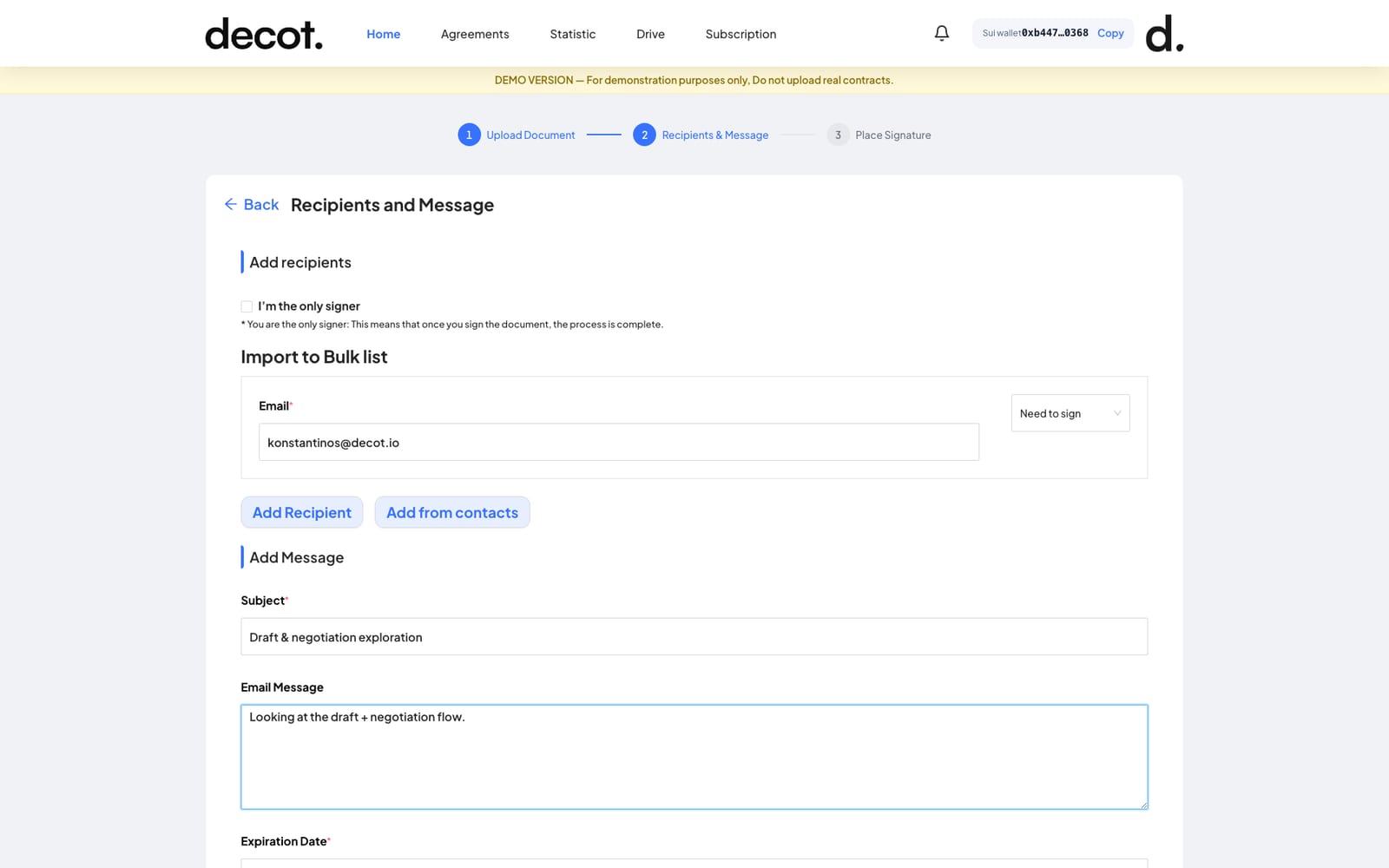1389x868 pixels.
Task: Focus the Subject input field
Action: [694, 636]
